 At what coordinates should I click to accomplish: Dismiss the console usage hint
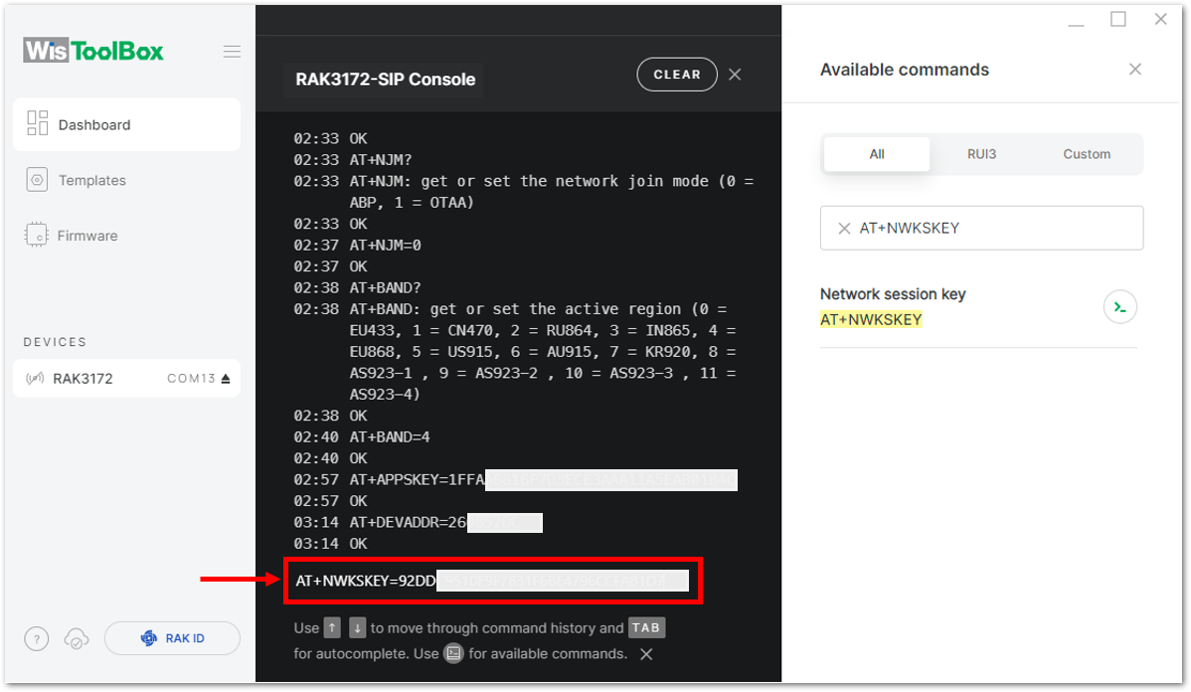[646, 654]
